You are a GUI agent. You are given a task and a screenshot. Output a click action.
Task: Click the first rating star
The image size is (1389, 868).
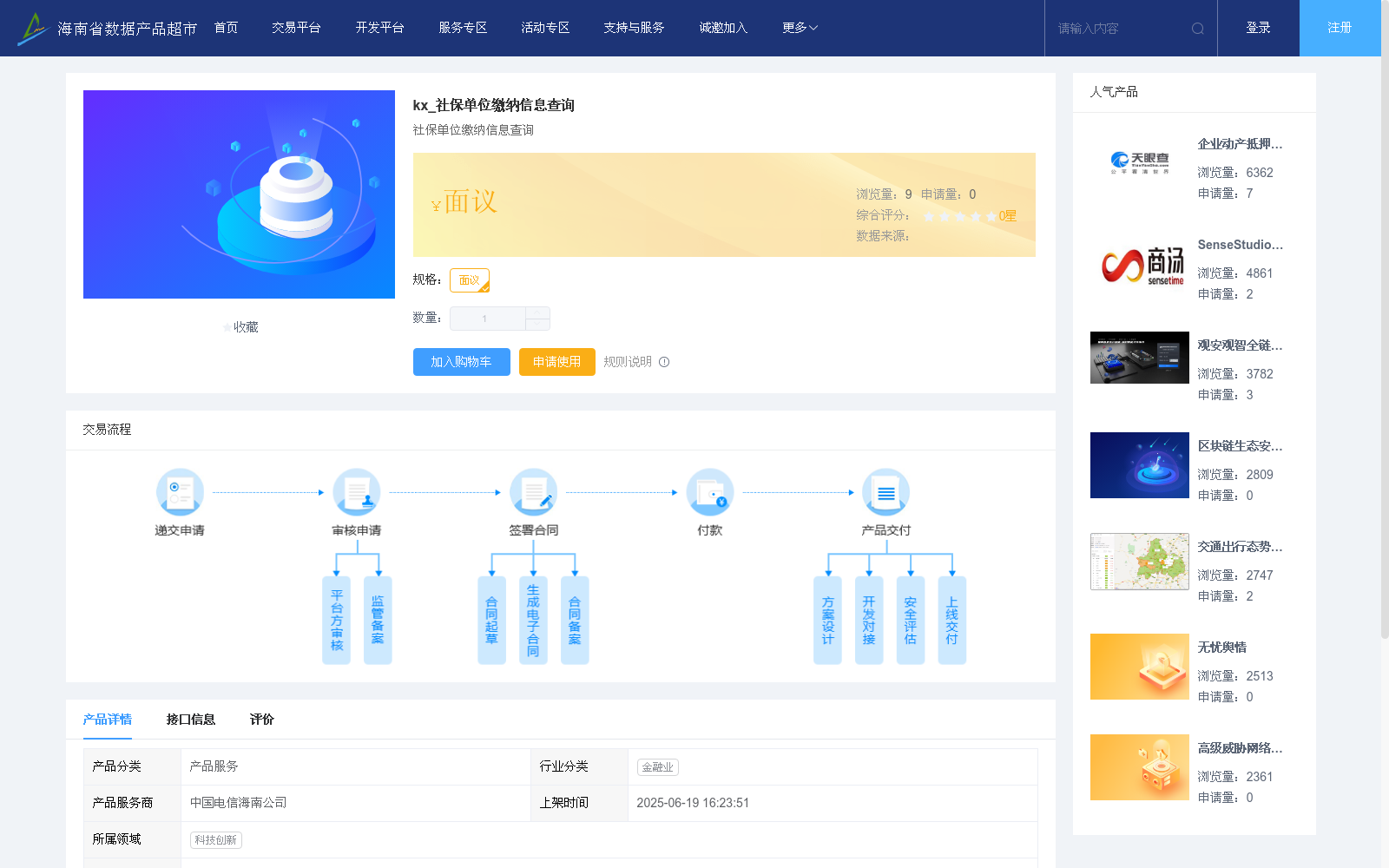pos(929,216)
